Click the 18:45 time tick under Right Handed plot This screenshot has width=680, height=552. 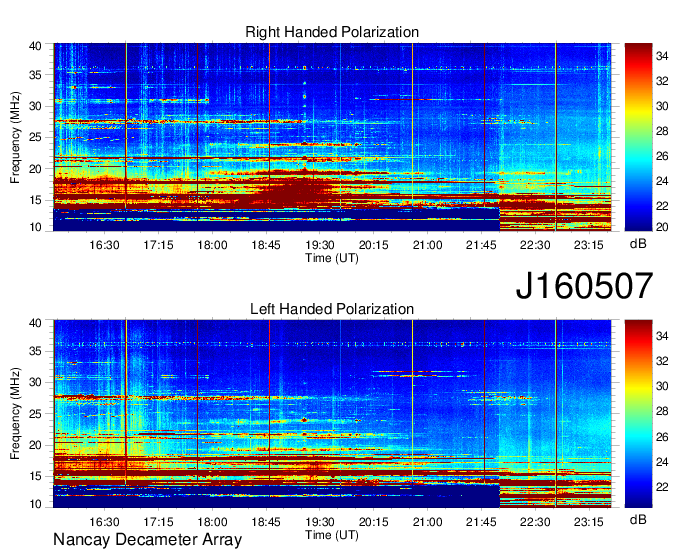(266, 245)
